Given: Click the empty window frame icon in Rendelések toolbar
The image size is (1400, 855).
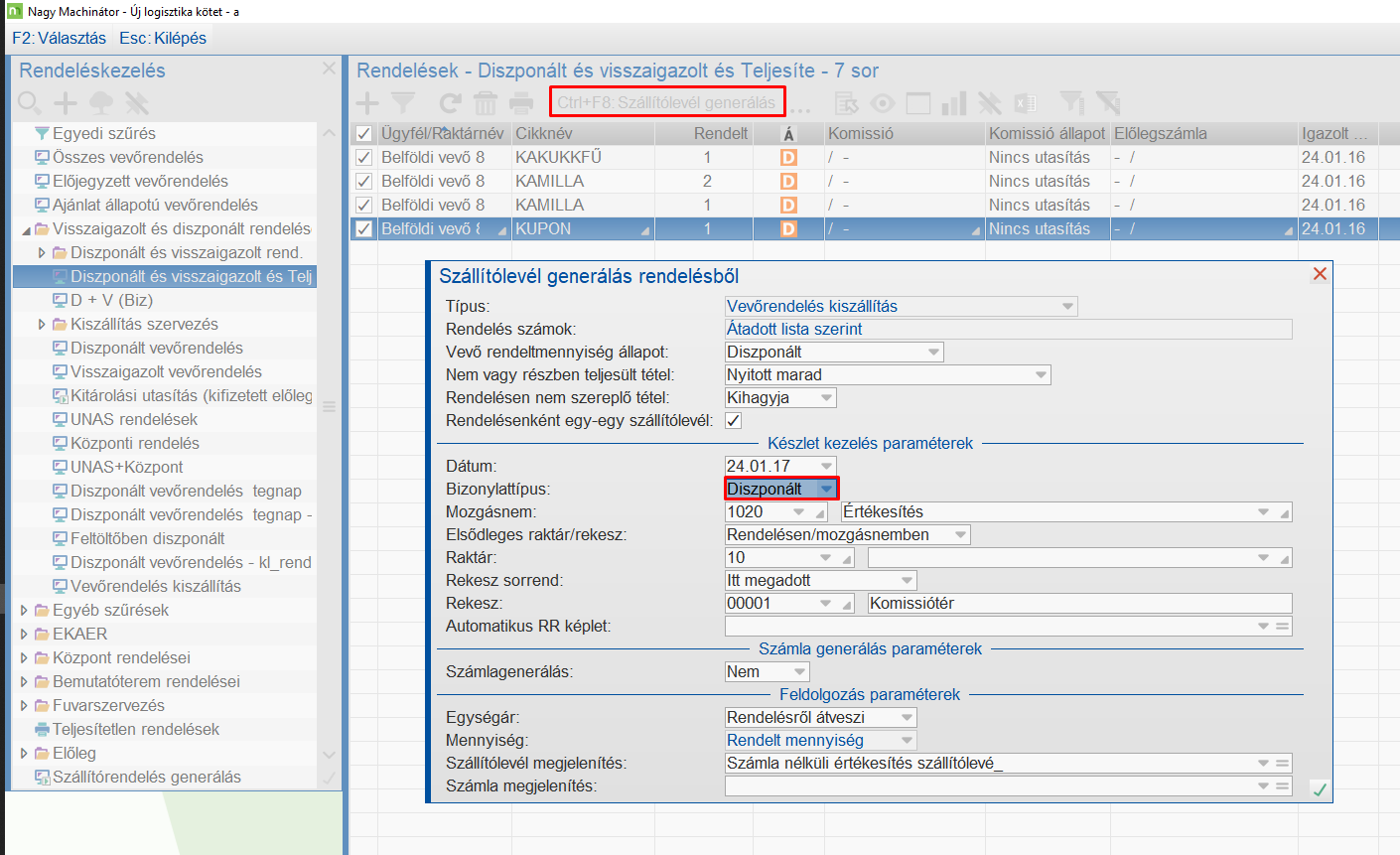Looking at the screenshot, I should (x=918, y=102).
